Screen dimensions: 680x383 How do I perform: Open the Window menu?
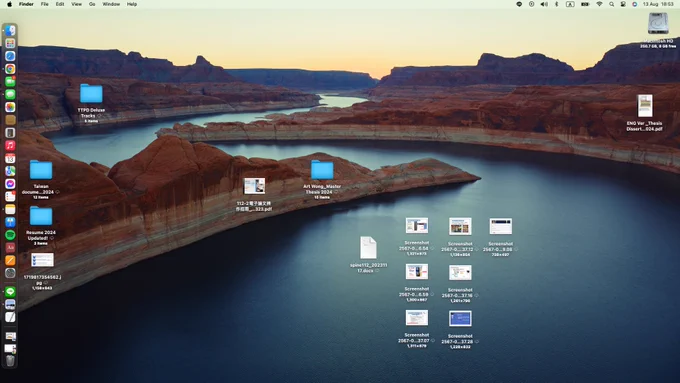[x=111, y=4]
